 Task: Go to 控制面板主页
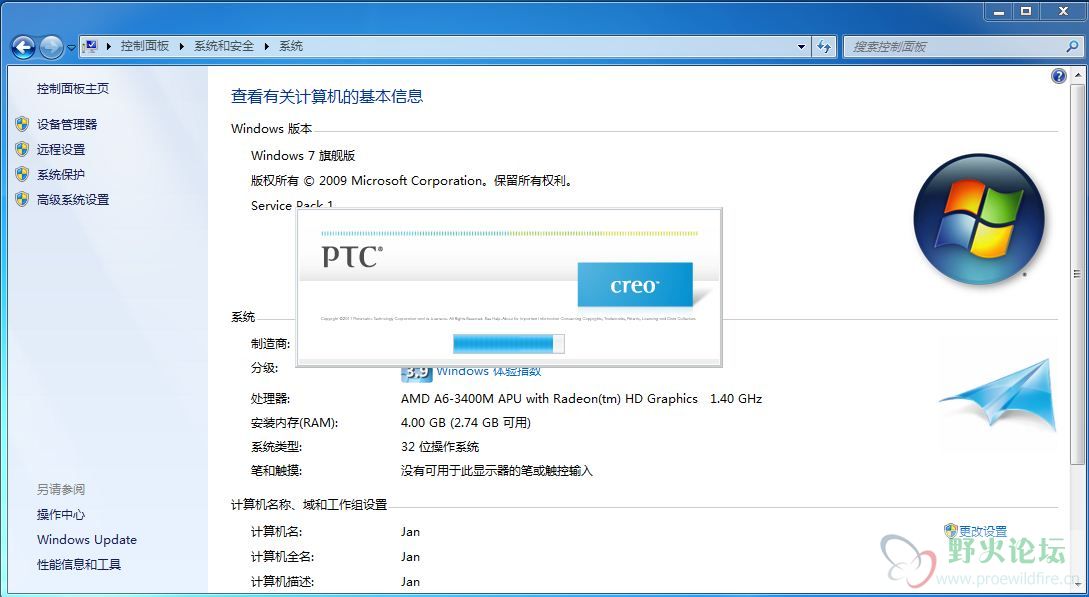(x=73, y=88)
